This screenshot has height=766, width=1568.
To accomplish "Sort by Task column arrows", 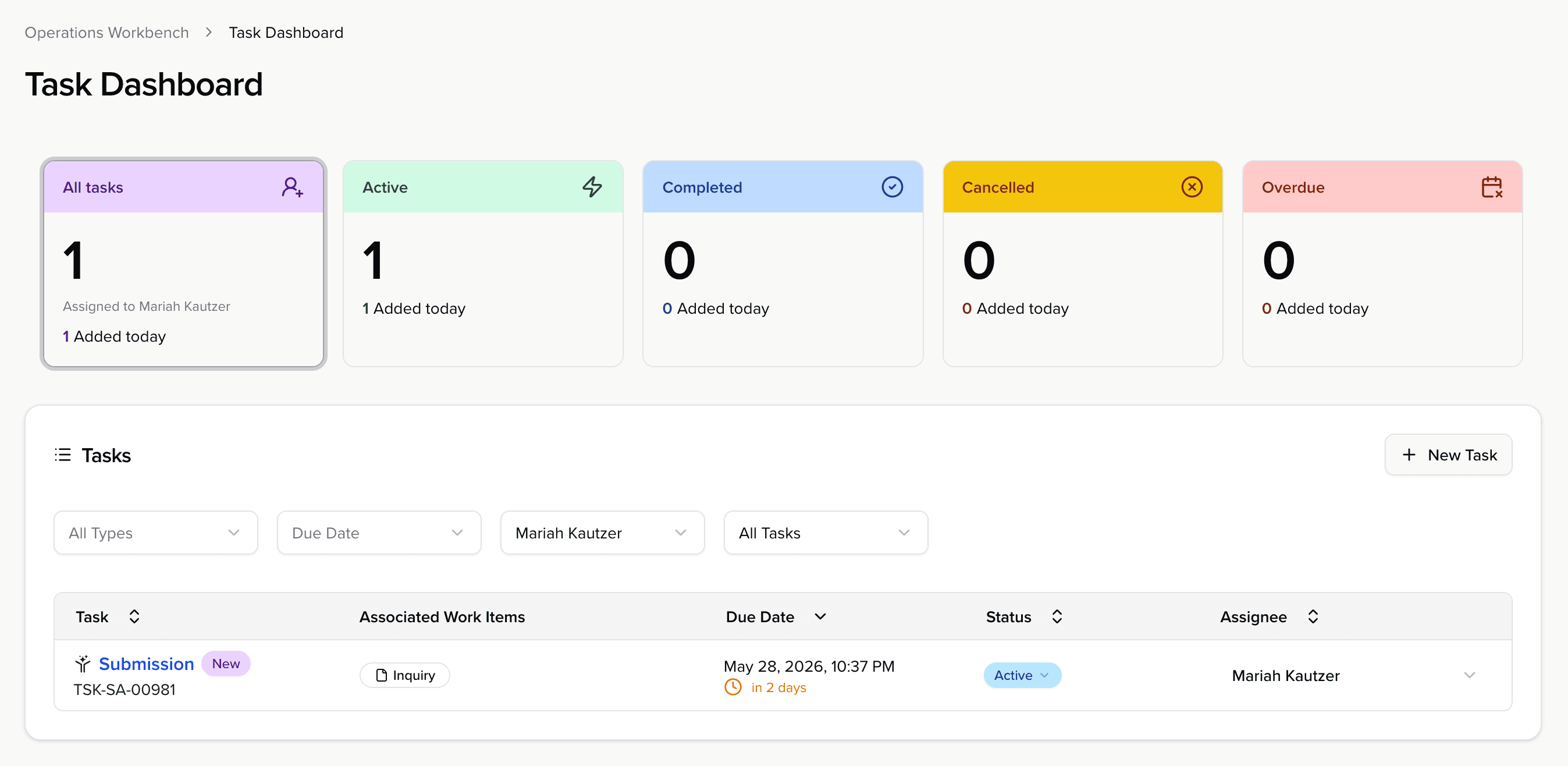I will 134,617.
